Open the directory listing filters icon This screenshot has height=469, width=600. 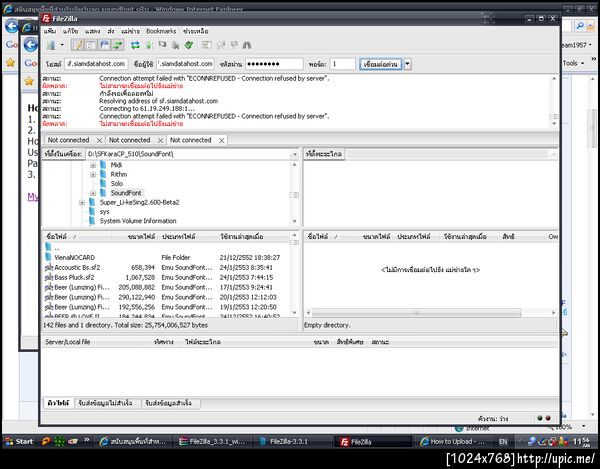point(207,45)
